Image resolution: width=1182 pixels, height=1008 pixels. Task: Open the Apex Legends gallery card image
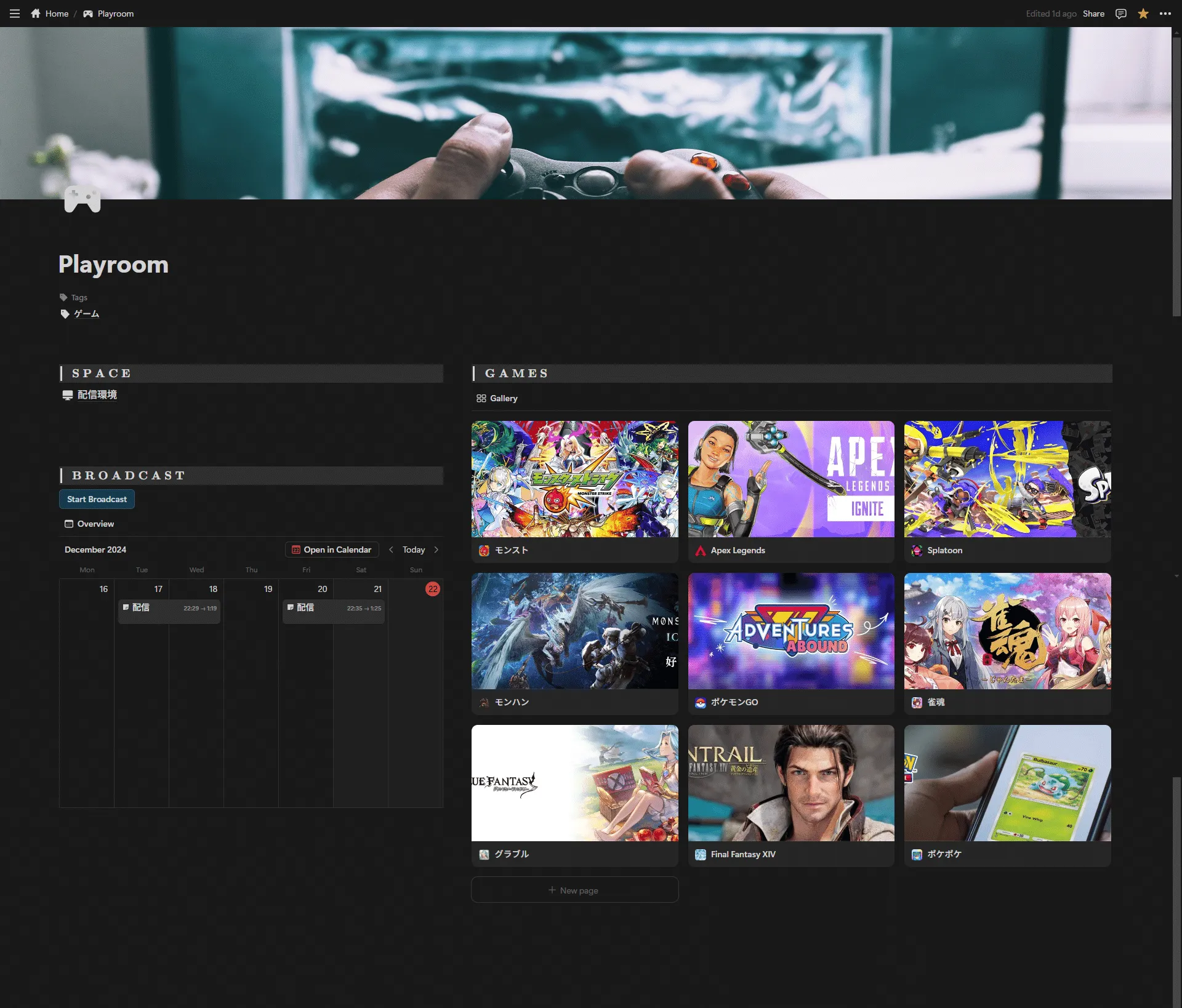pyautogui.click(x=791, y=479)
